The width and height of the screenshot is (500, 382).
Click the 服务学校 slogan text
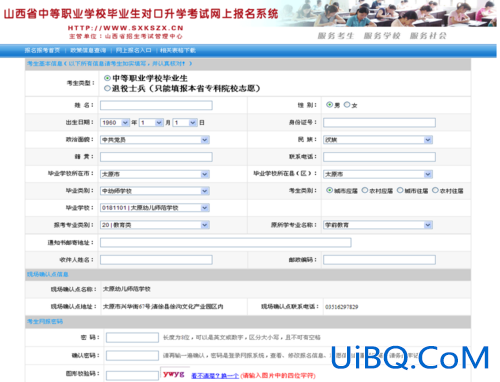382,36
